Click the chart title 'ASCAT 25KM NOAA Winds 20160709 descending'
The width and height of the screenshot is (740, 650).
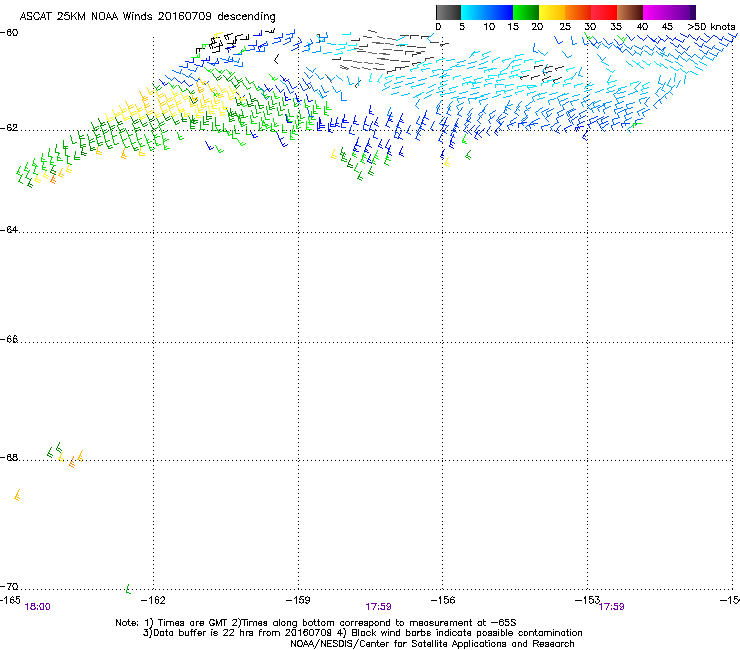click(147, 16)
